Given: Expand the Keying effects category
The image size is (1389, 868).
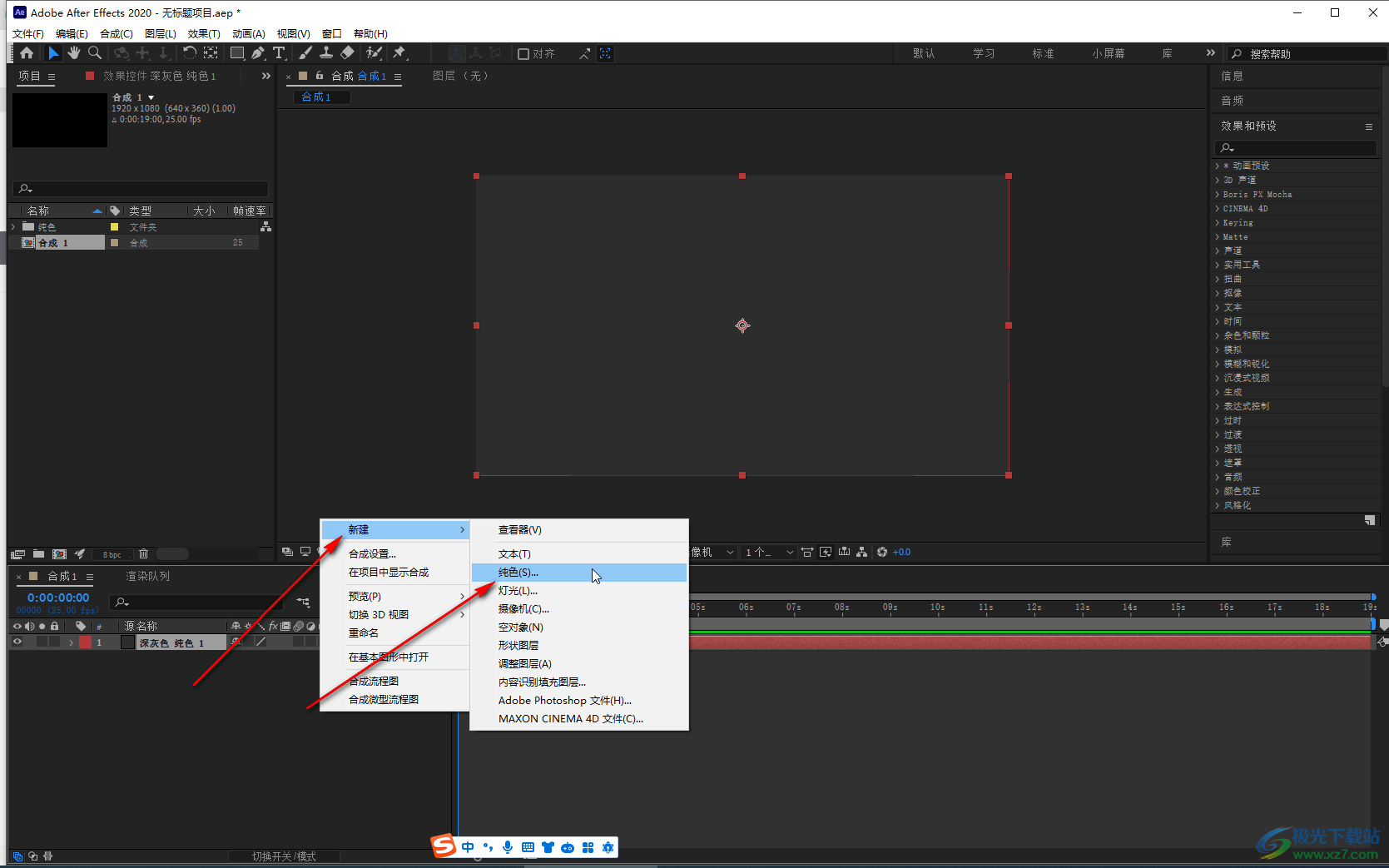Looking at the screenshot, I should 1218,223.
